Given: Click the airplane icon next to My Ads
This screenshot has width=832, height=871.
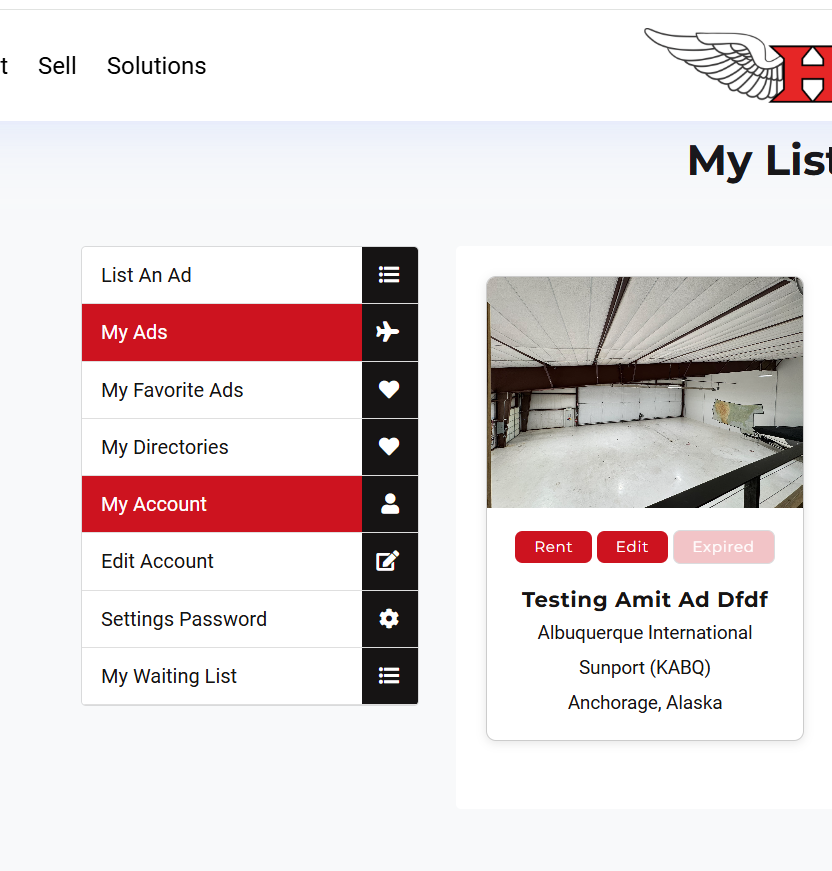Looking at the screenshot, I should (389, 332).
